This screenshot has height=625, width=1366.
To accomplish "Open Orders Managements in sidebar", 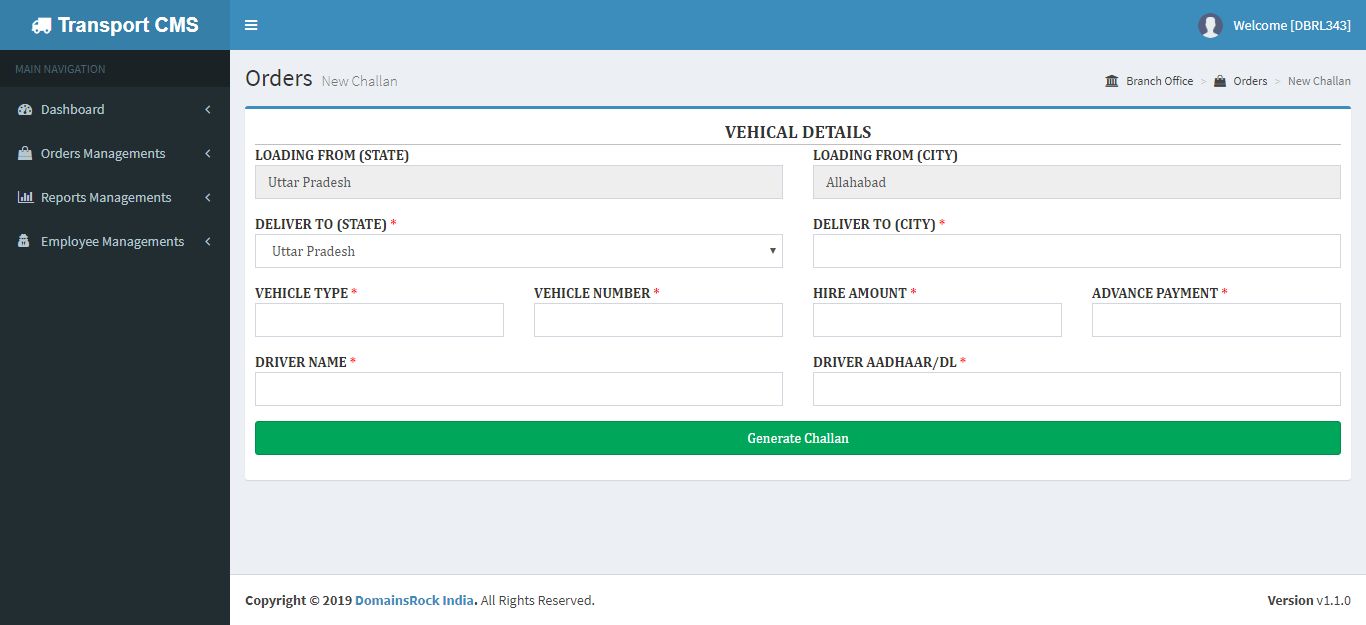I will pyautogui.click(x=115, y=154).
